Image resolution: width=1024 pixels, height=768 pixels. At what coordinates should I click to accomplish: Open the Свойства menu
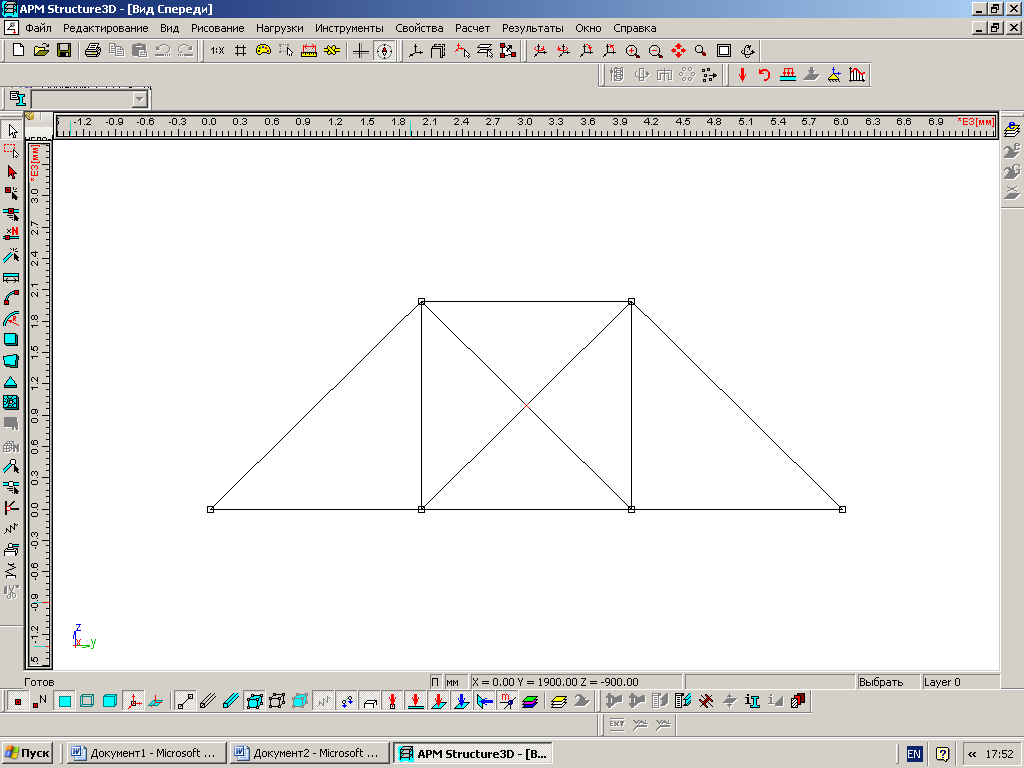point(419,28)
